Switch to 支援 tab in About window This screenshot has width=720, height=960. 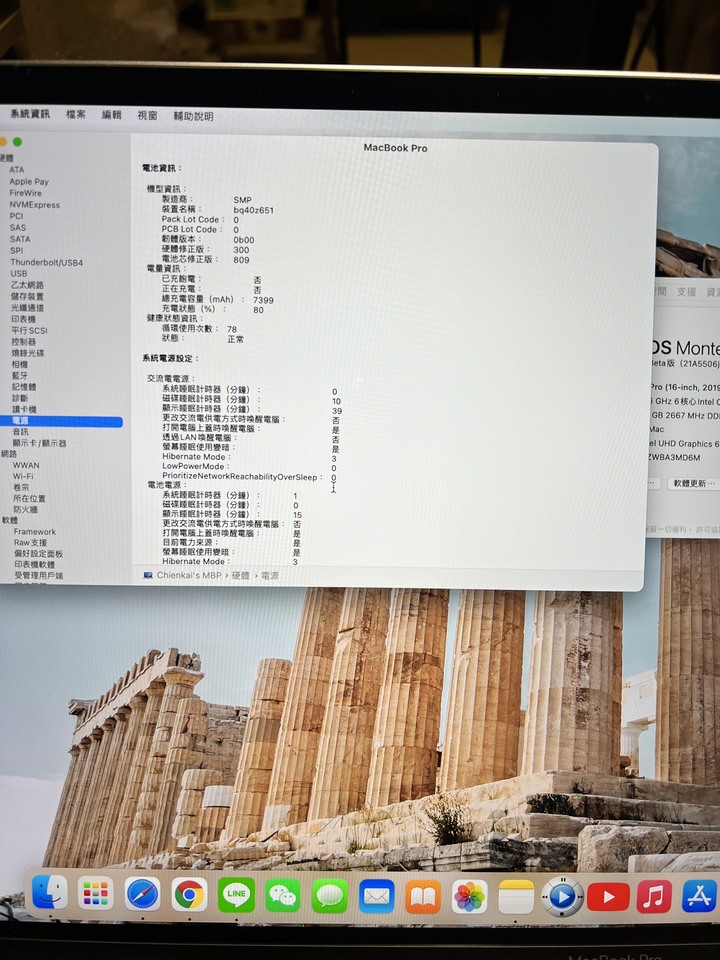pyautogui.click(x=686, y=292)
